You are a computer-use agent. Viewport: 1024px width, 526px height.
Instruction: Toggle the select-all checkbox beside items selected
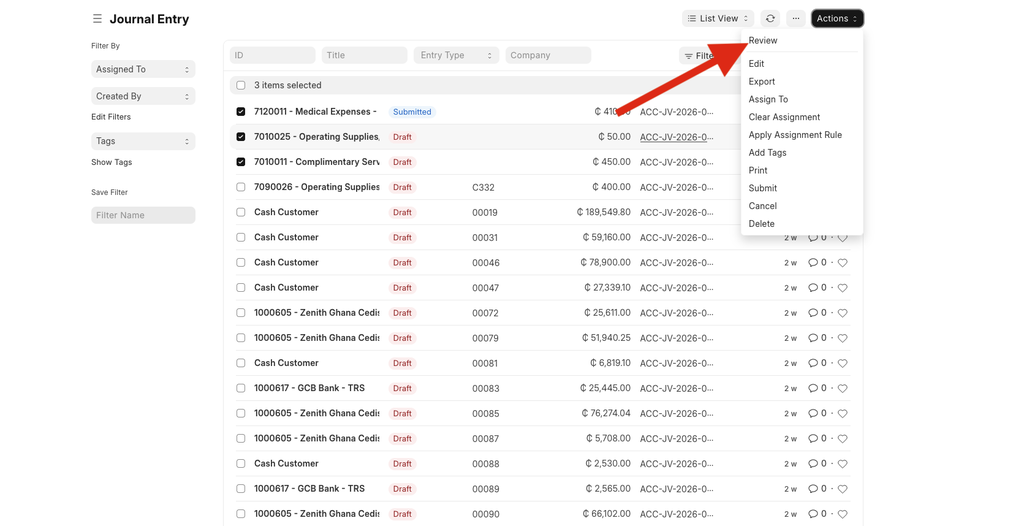click(241, 86)
